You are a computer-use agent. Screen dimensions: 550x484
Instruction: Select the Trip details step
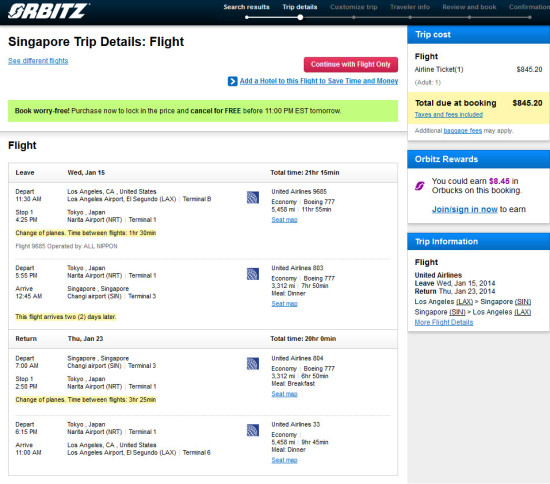coord(300,7)
